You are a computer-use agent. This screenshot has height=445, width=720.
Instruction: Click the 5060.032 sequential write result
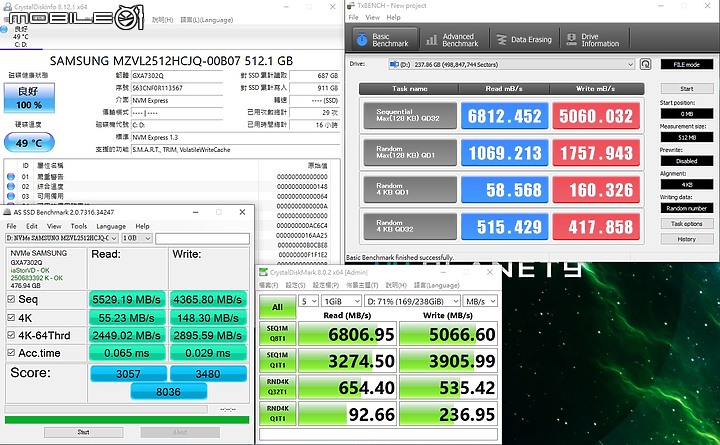(596, 116)
